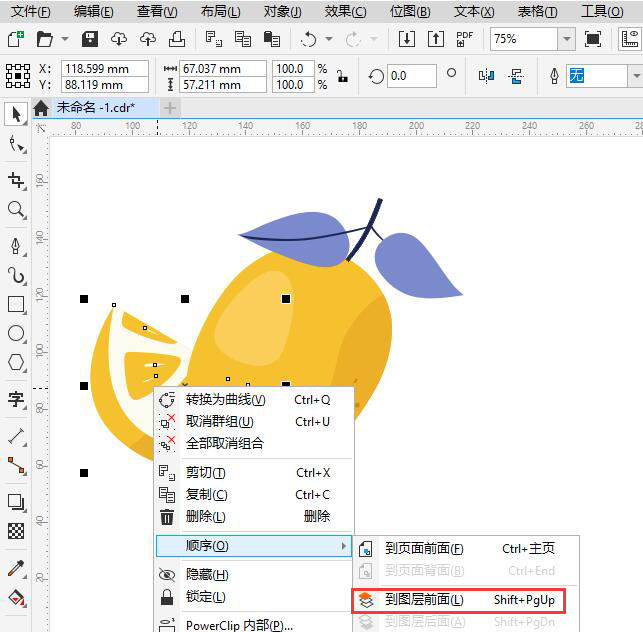
Task: Click the New document icon
Action: pyautogui.click(x=16, y=39)
